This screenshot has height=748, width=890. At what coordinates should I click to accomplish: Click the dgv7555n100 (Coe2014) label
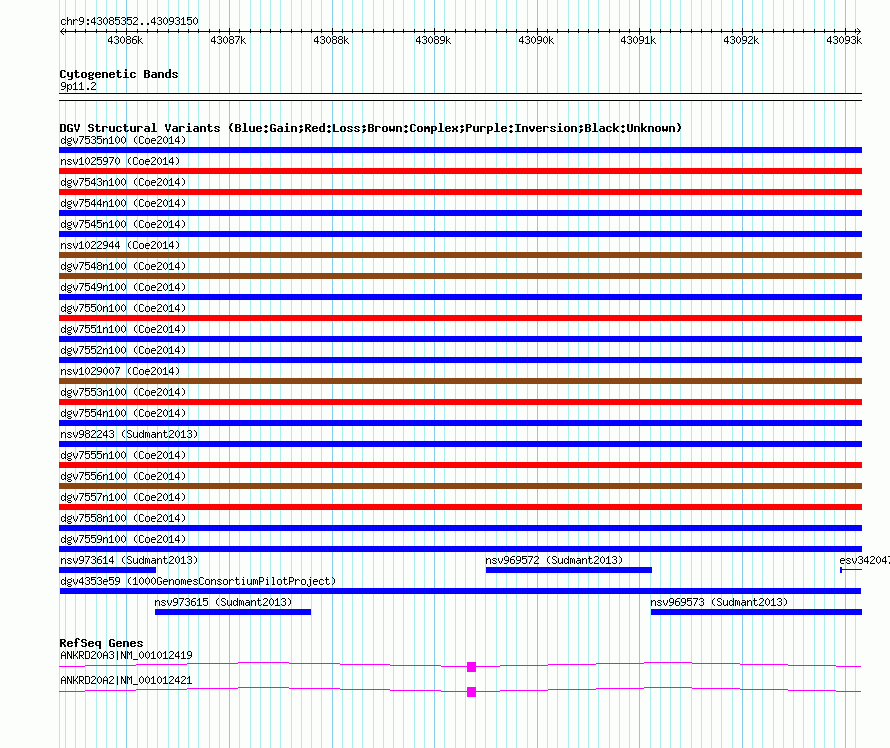123,455
